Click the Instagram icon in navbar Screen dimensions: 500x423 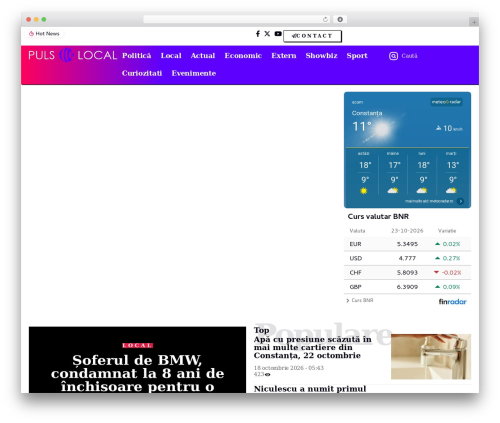coord(393,56)
